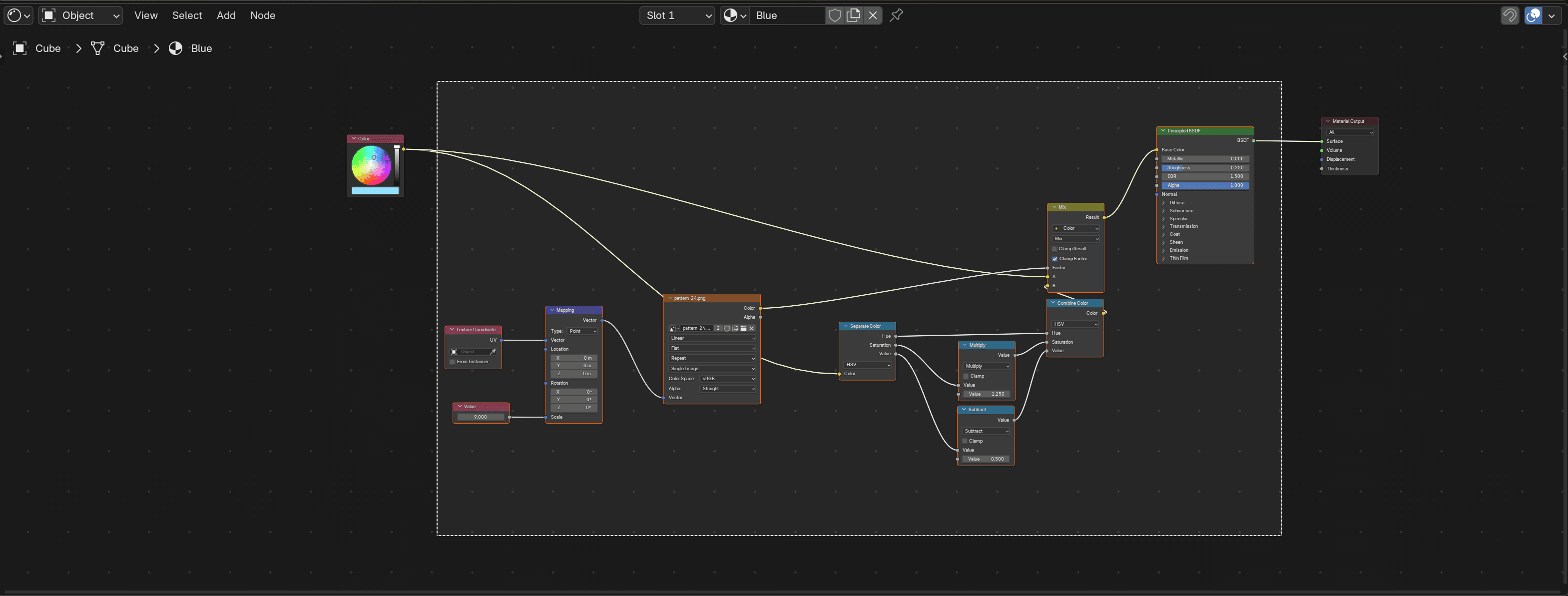
Task: Open the Node menu
Action: point(262,15)
